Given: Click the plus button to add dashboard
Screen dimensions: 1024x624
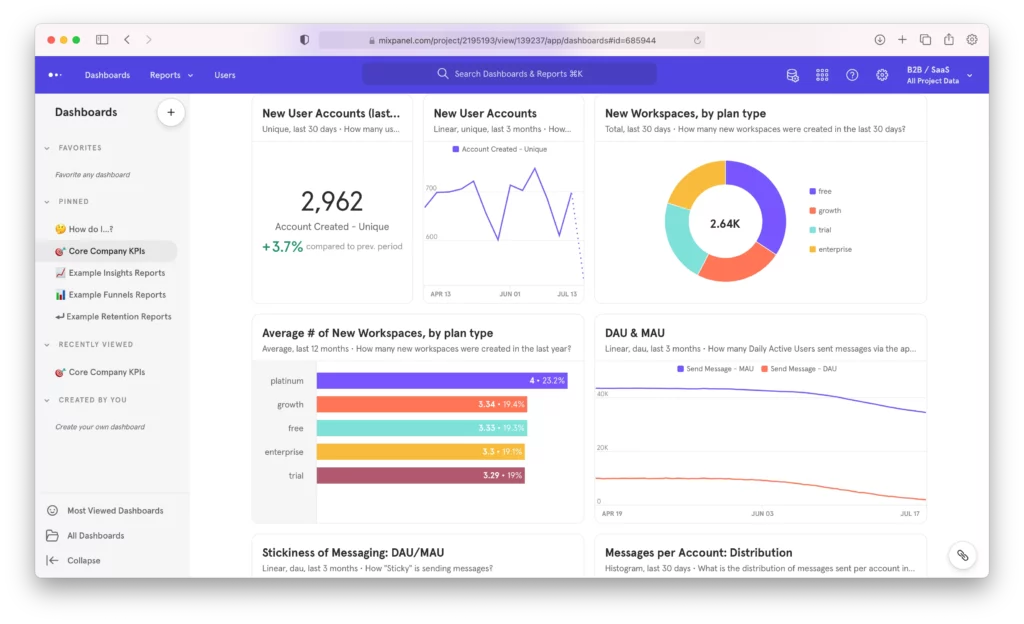Looking at the screenshot, I should (170, 113).
